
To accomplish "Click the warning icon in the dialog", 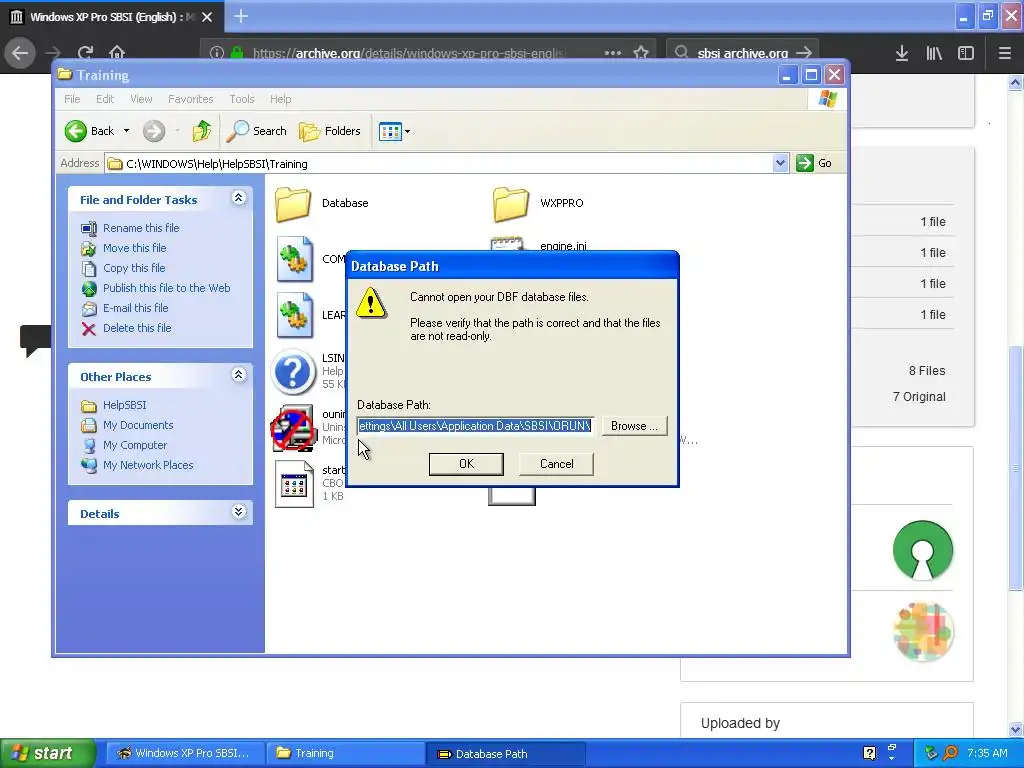I will [x=371, y=303].
